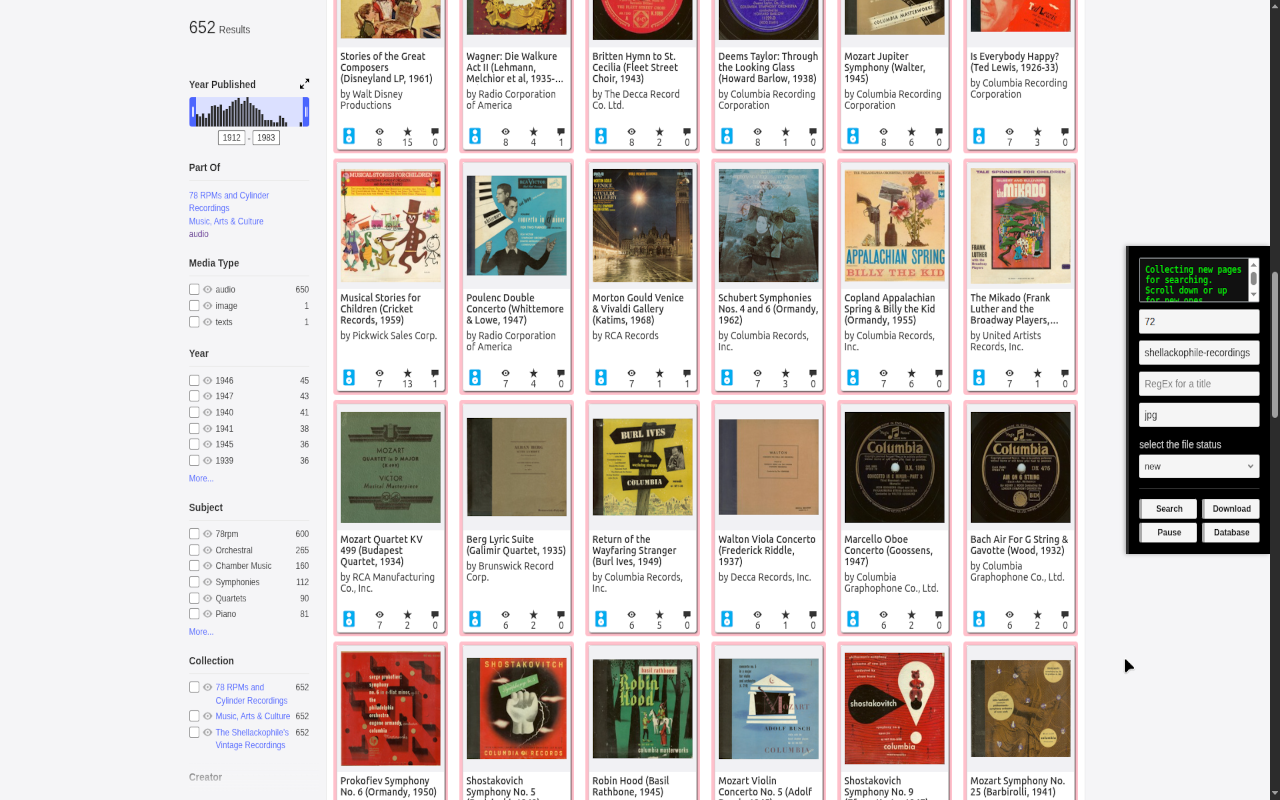The image size is (1280, 800).
Task: Click favorites star on Marcello Oboe Concerto card
Action: click(x=911, y=615)
